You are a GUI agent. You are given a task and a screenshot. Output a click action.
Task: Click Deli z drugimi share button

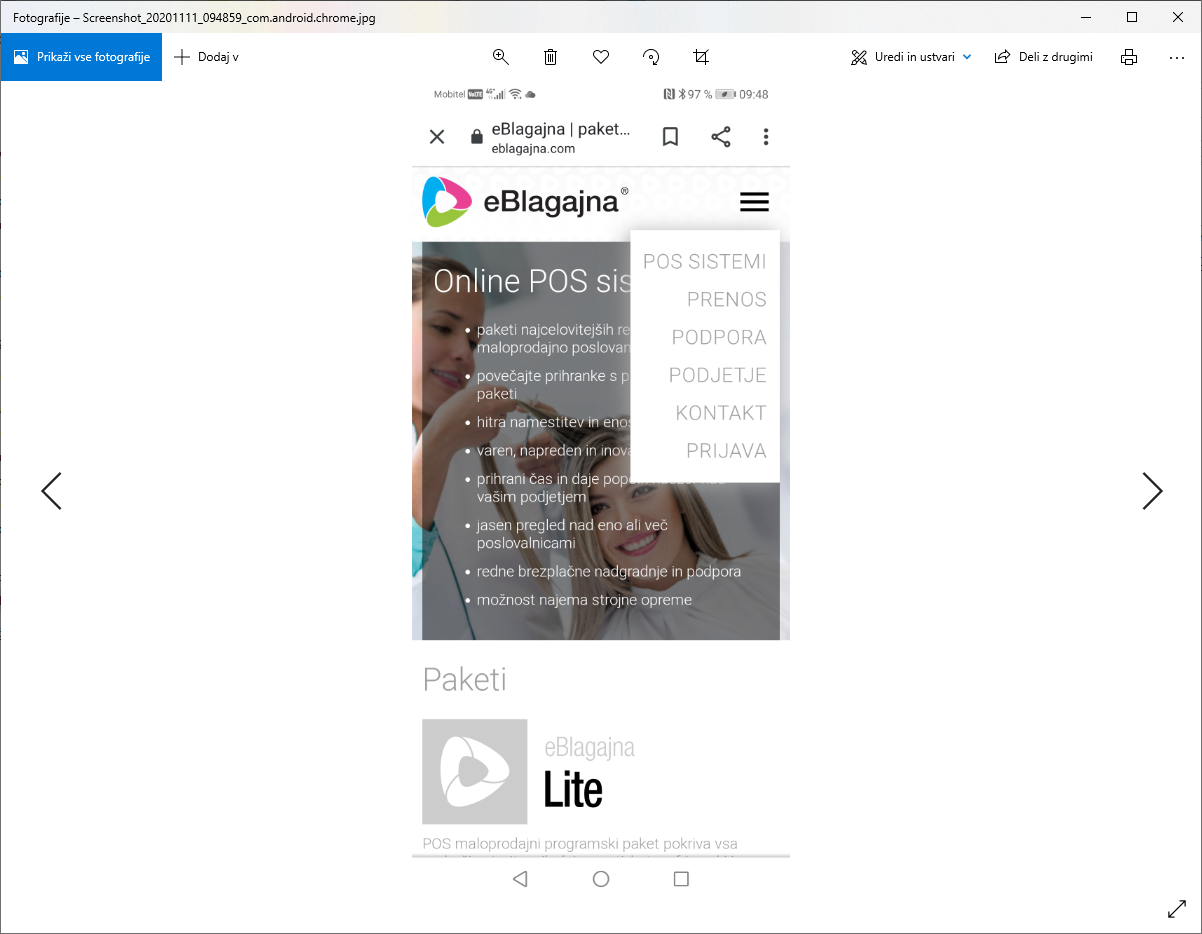click(x=1043, y=57)
